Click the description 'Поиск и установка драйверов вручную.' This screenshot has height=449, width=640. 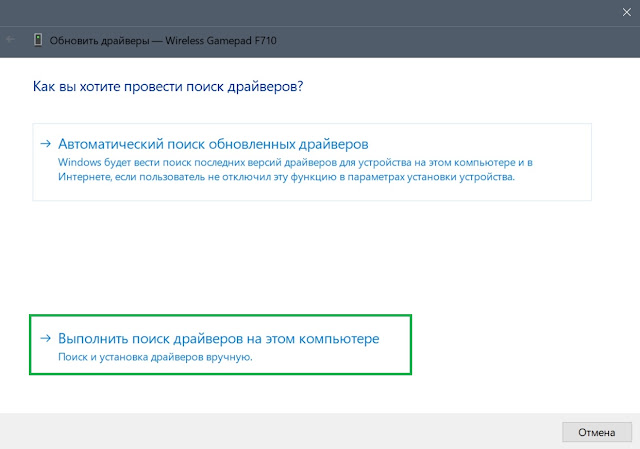[155, 357]
